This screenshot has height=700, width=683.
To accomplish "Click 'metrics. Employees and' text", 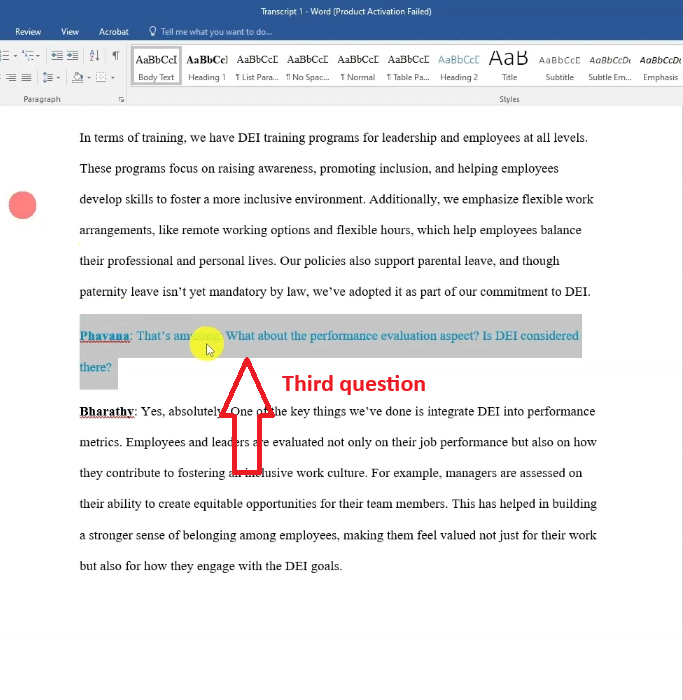I will [144, 442].
